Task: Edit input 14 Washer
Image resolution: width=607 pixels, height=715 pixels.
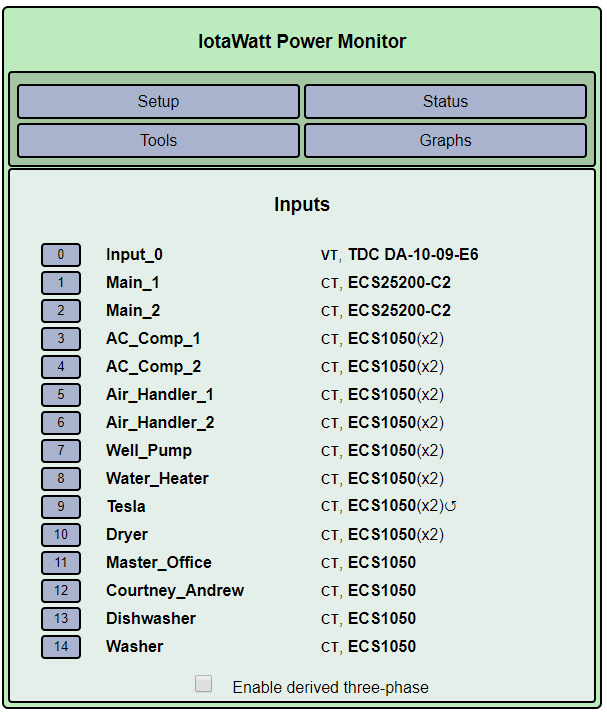Action: click(61, 647)
